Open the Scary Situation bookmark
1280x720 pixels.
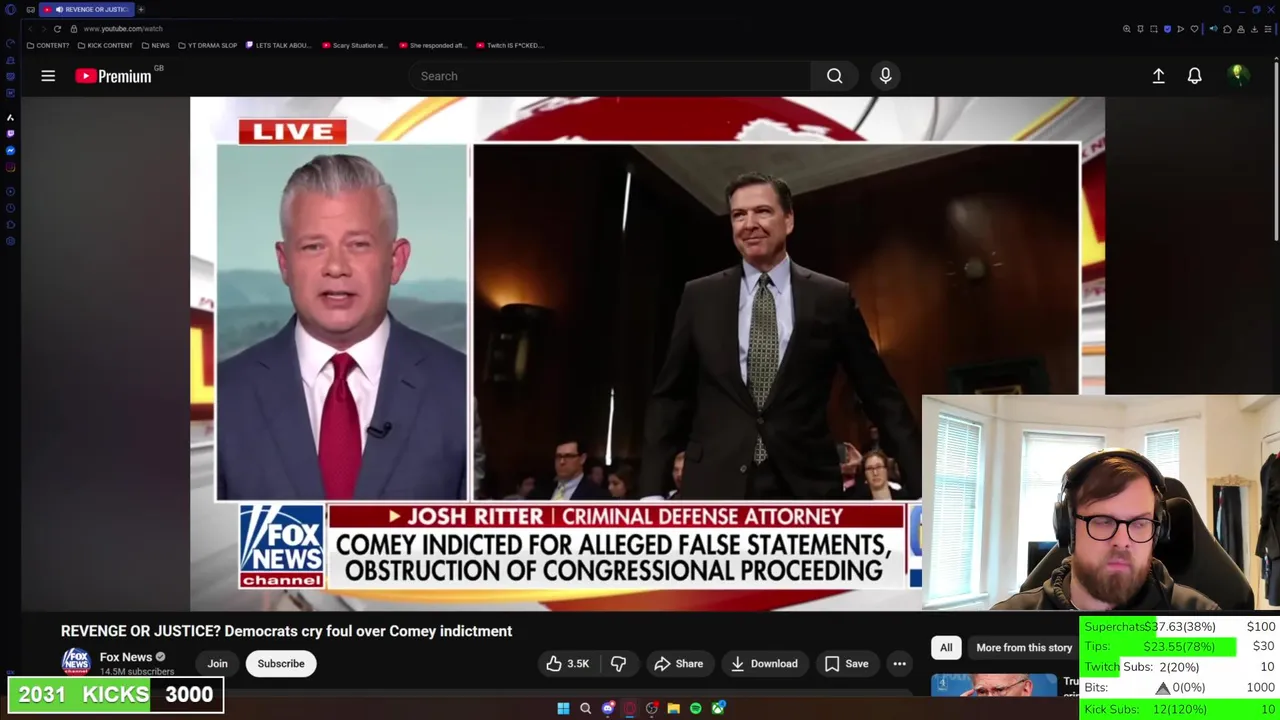(355, 45)
